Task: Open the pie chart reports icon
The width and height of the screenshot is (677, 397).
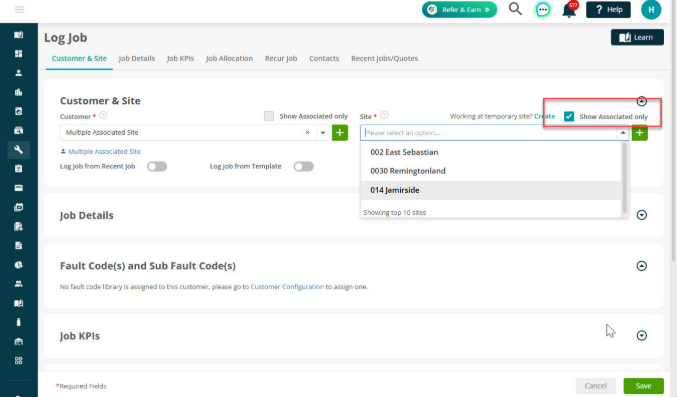Action: (19, 265)
